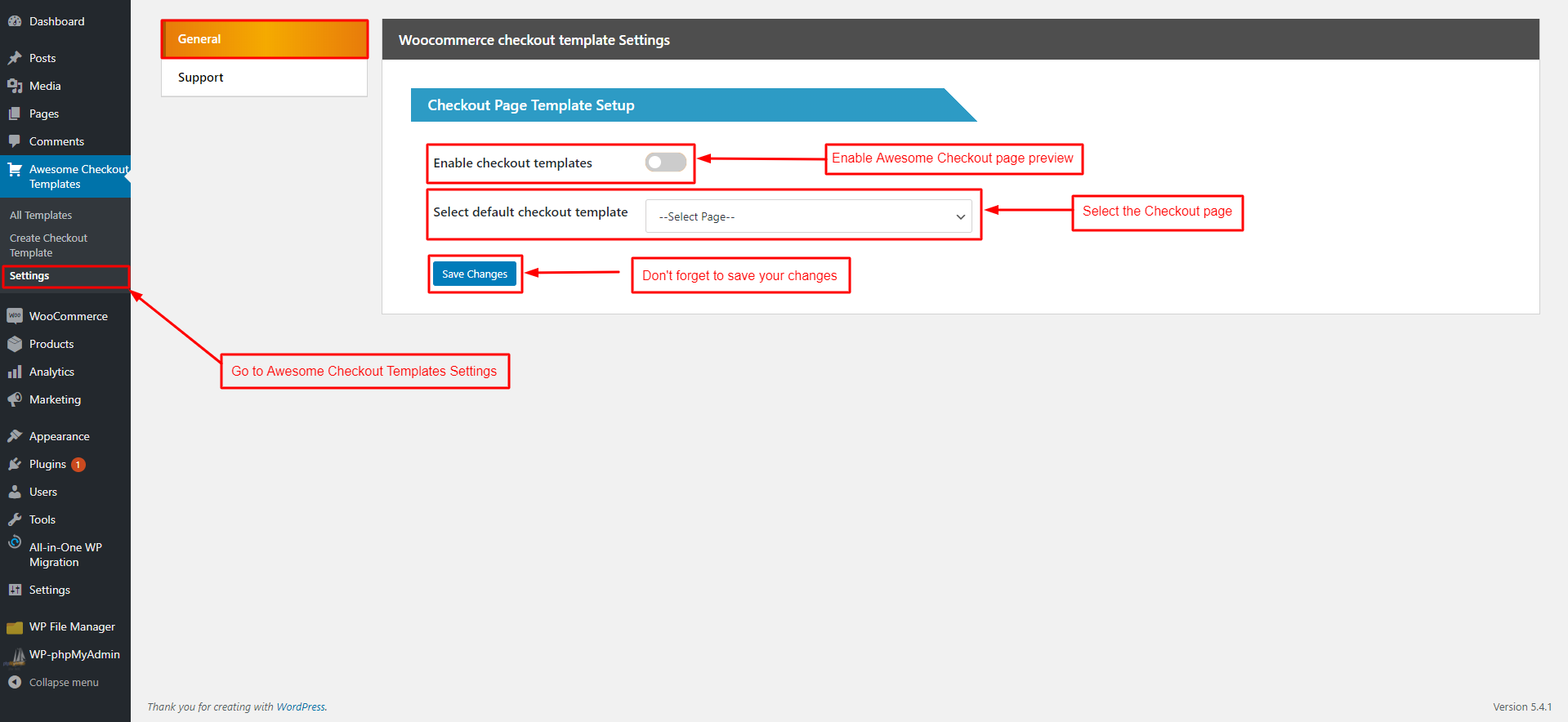1568x722 pixels.
Task: Click the Appearance paintbrush icon
Action: [15, 436]
